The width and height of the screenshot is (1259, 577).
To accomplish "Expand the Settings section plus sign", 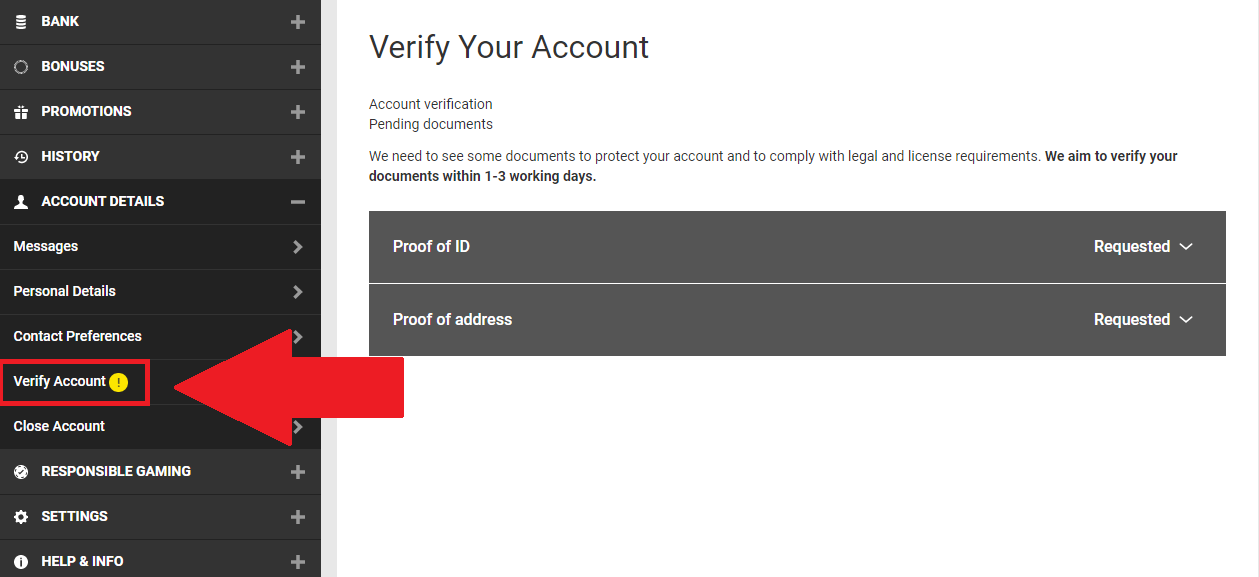I will (297, 517).
